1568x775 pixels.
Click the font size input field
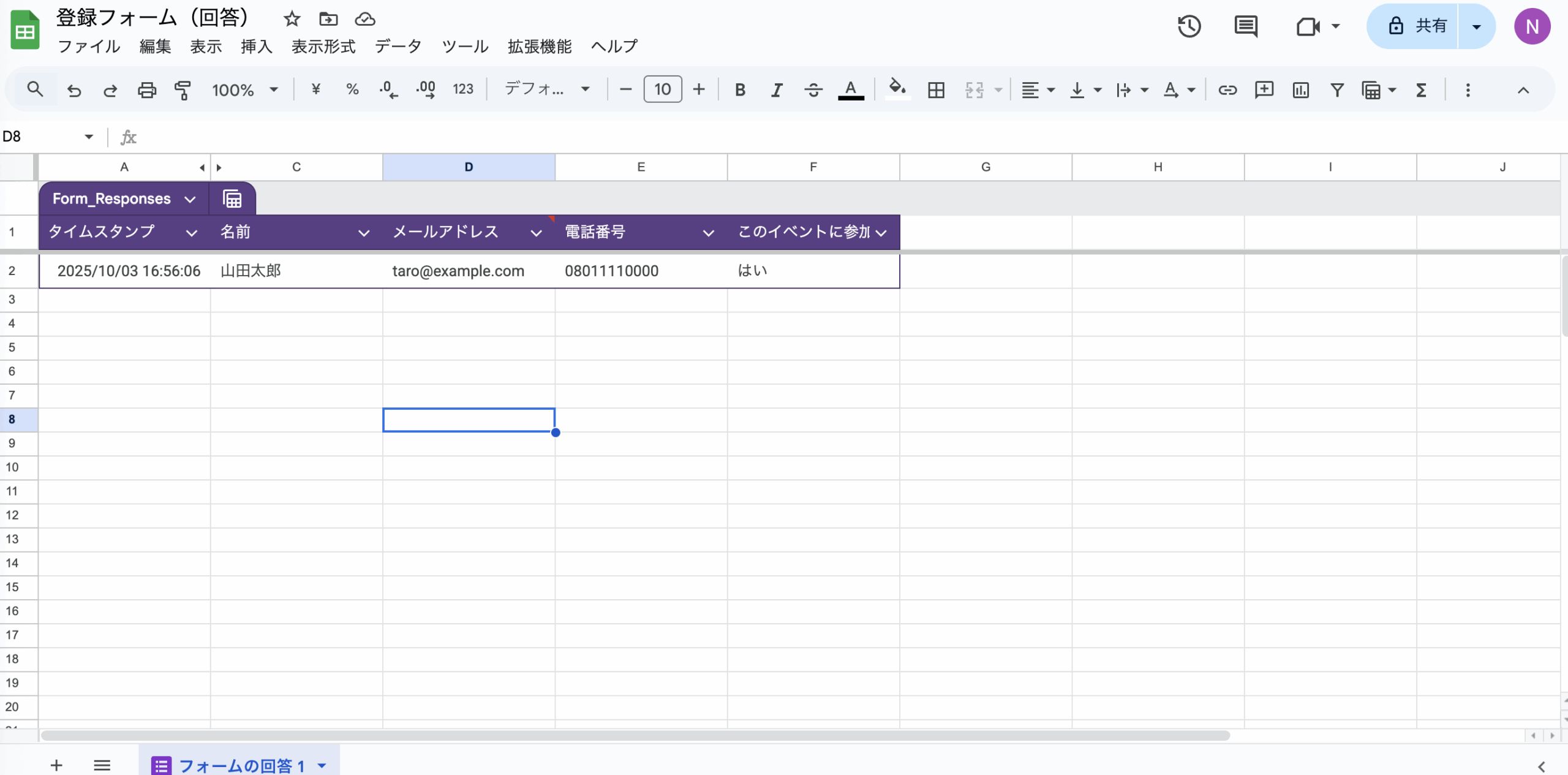pyautogui.click(x=662, y=89)
